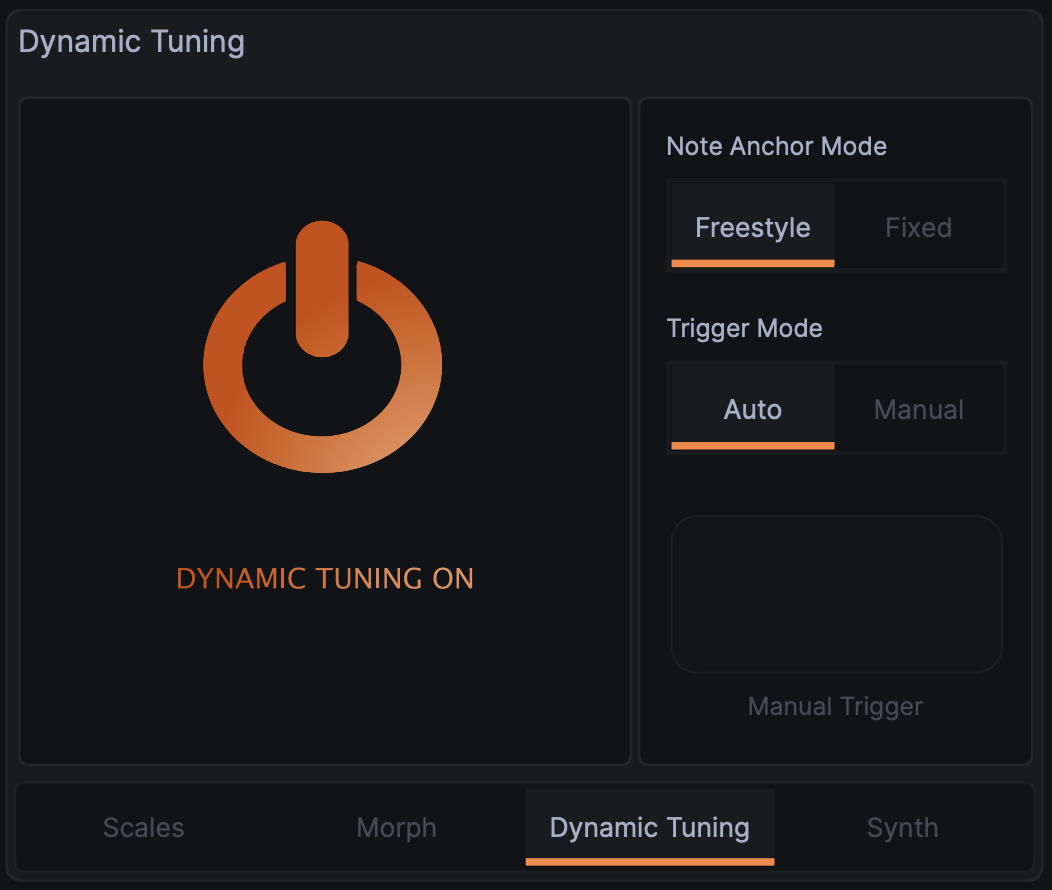Screen dimensions: 1052x890
Task: Switch to the Morph tab
Action: pyautogui.click(x=397, y=828)
